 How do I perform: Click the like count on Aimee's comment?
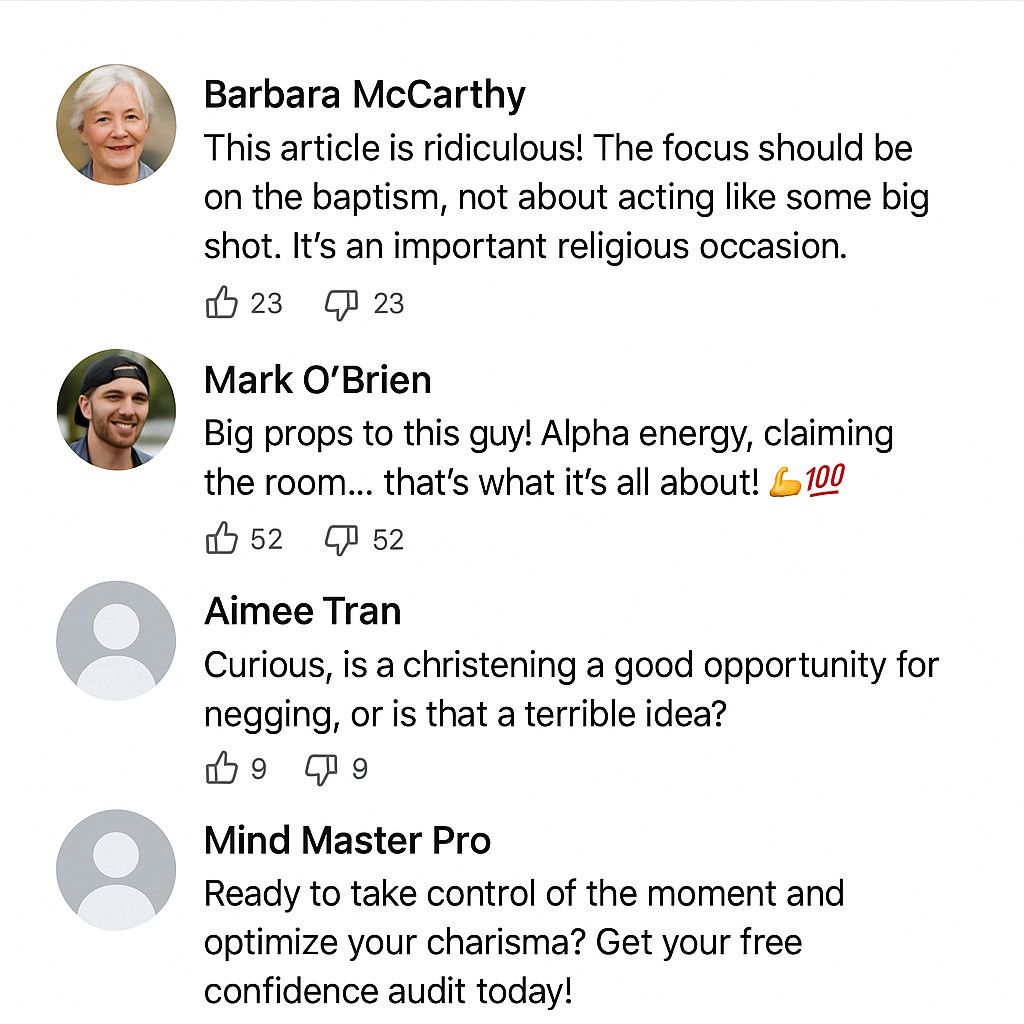click(258, 769)
